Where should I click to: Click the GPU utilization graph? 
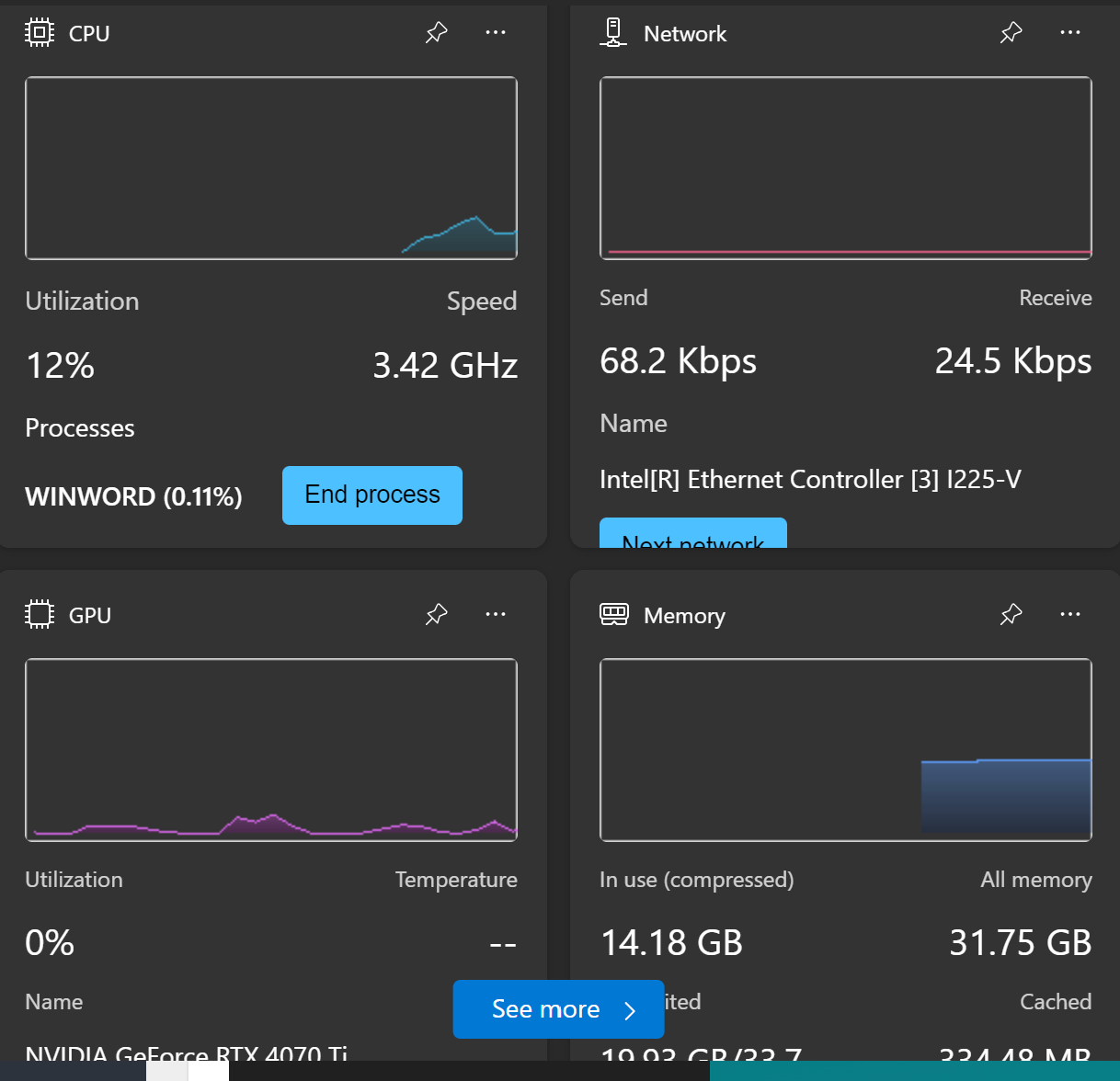click(x=271, y=749)
